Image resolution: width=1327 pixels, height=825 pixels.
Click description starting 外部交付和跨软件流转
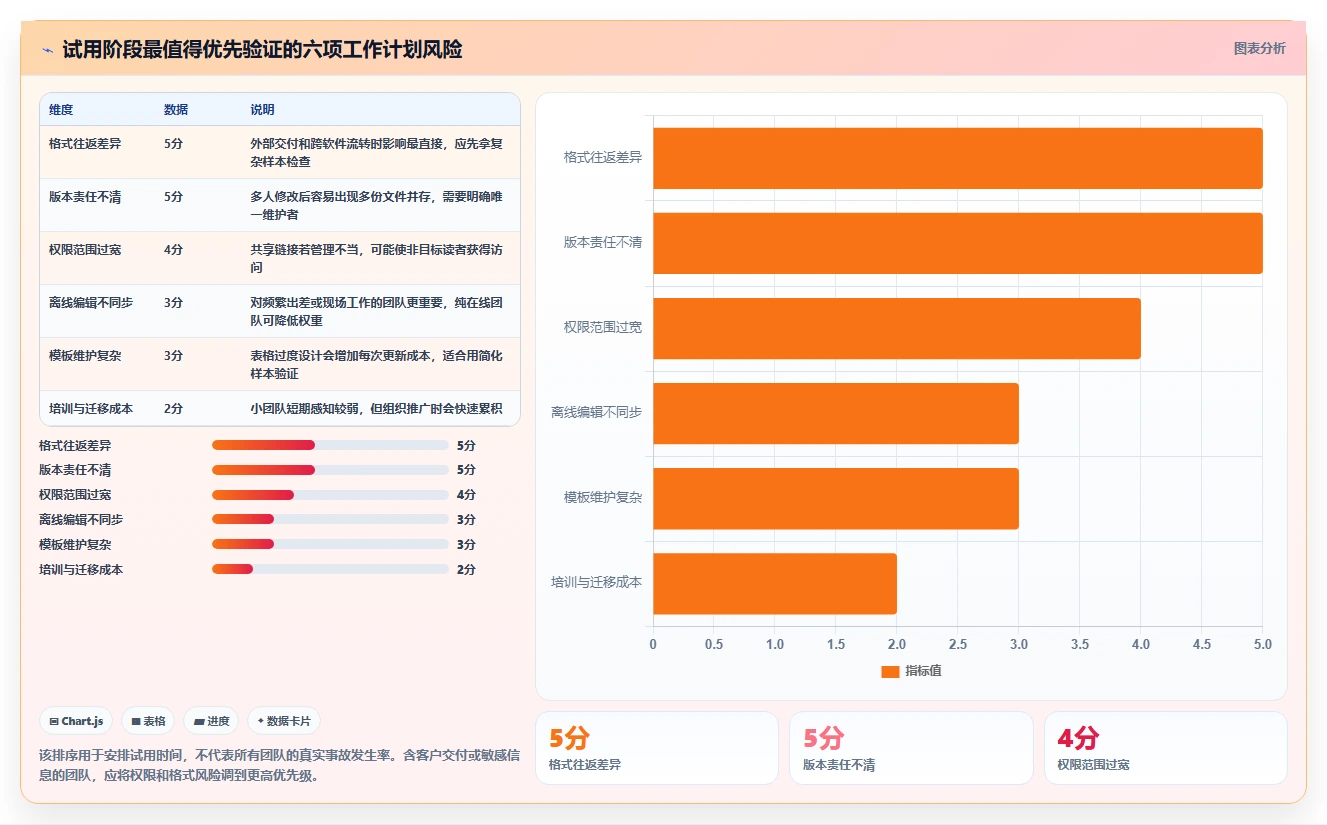pyautogui.click(x=377, y=152)
